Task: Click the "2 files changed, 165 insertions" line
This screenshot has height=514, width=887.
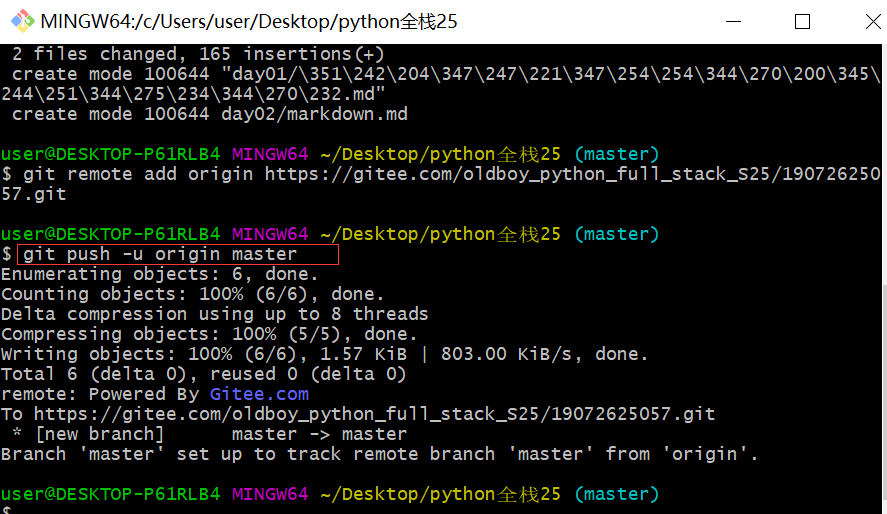Action: (x=191, y=54)
